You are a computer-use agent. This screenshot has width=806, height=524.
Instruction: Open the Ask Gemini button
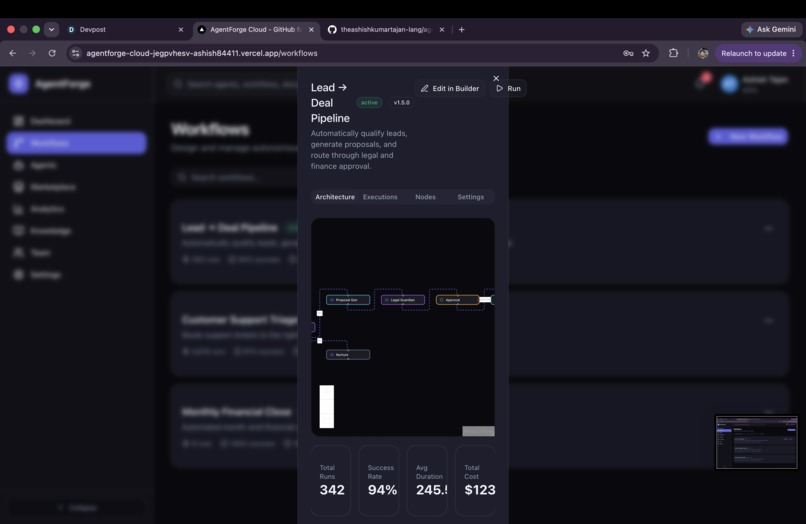(x=771, y=29)
